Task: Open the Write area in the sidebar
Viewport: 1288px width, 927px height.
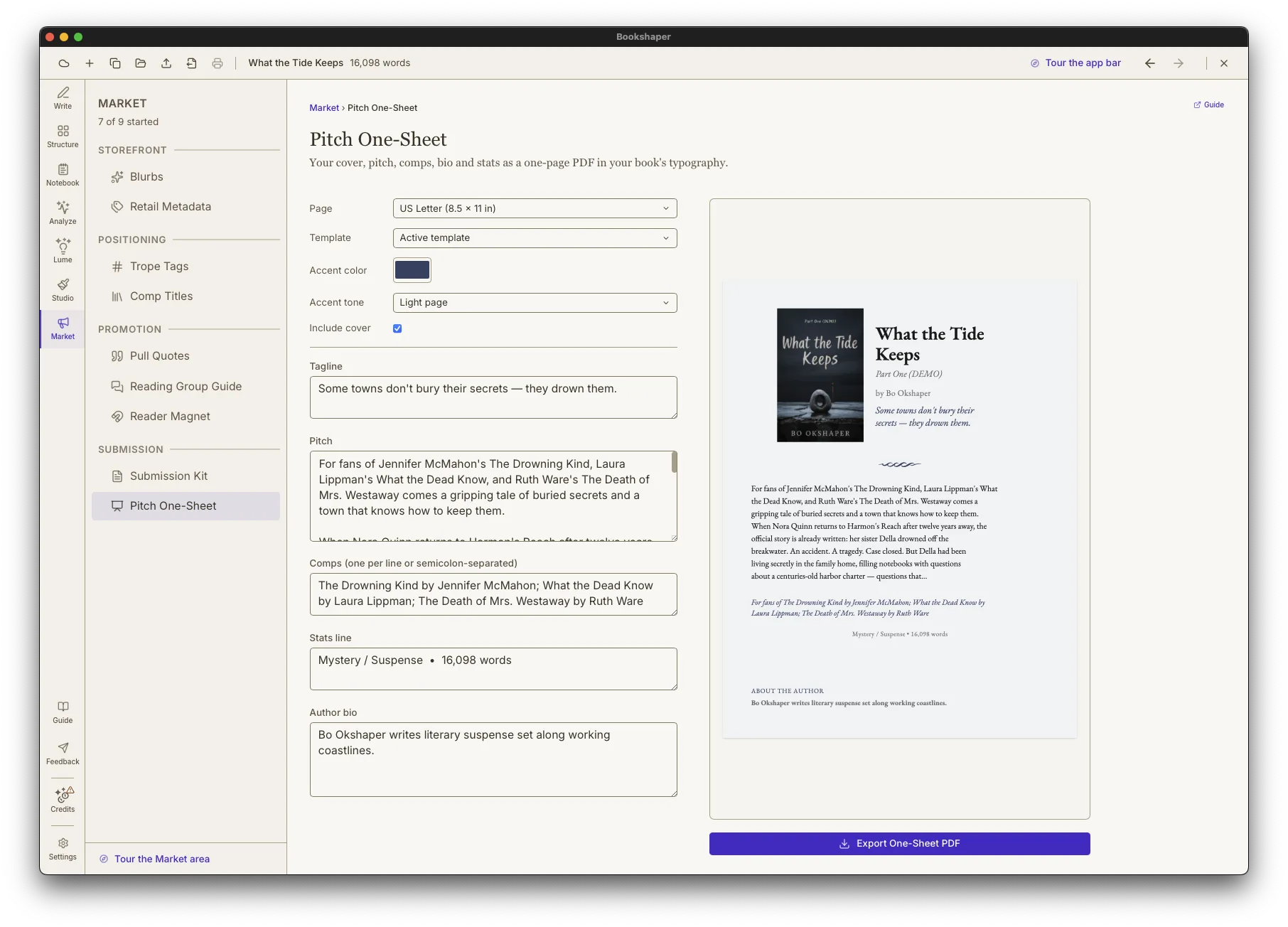Action: click(63, 98)
